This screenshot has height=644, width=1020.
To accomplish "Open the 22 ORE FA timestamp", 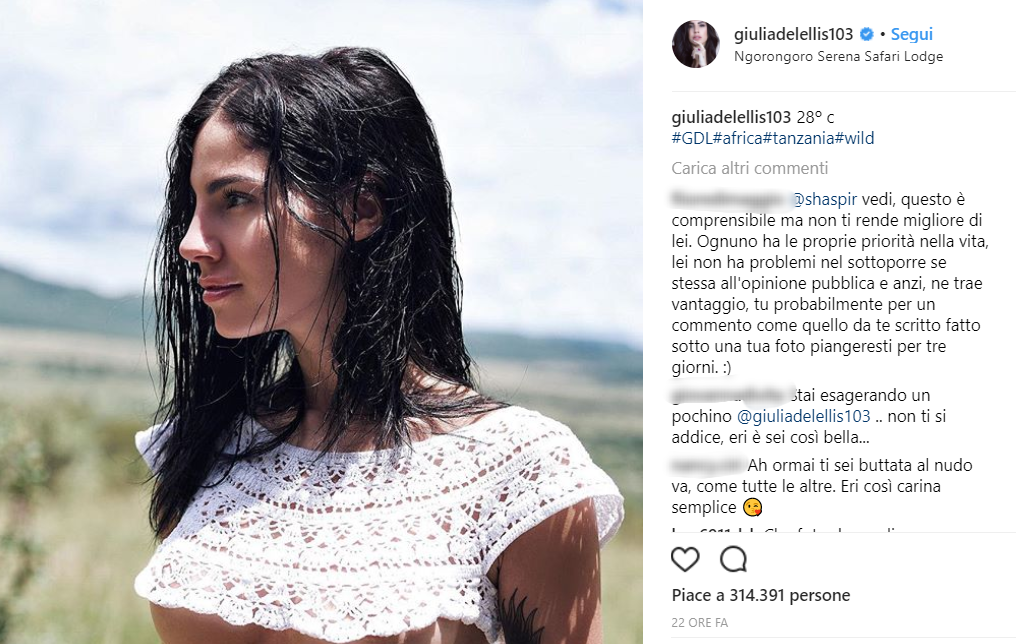I will coord(699,623).
